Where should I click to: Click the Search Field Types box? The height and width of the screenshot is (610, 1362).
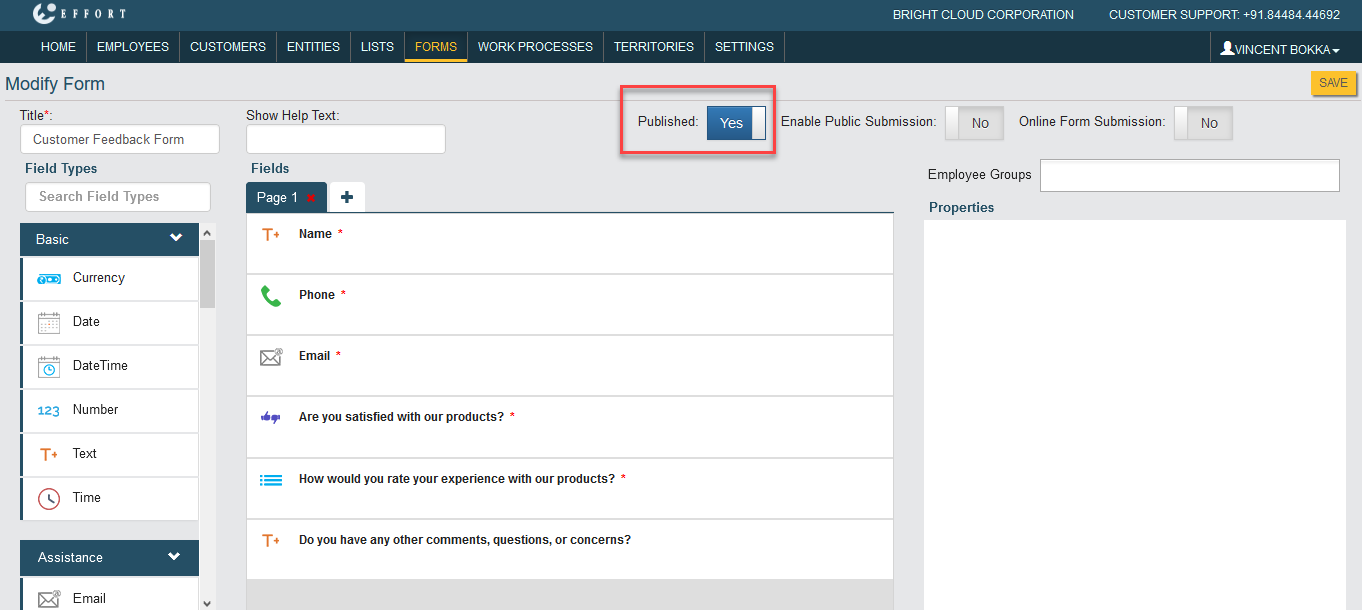pyautogui.click(x=118, y=197)
